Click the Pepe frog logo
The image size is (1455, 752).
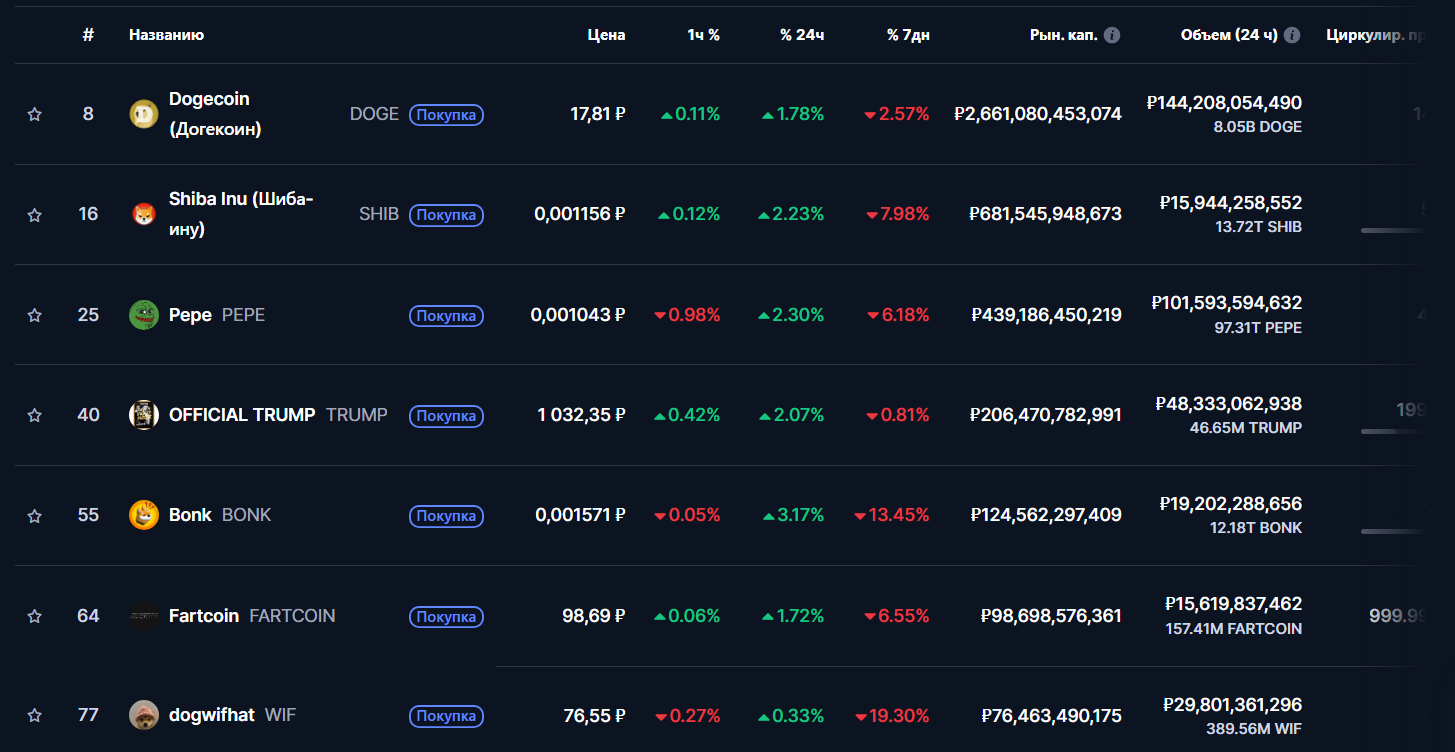pos(144,315)
